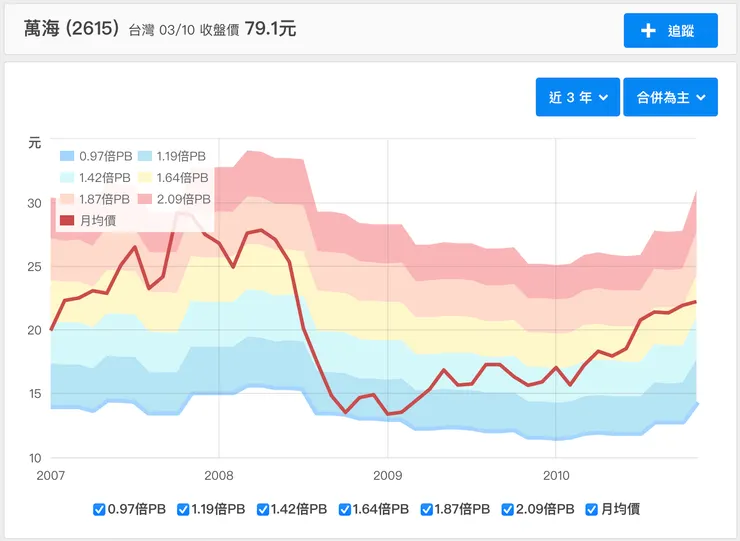
Task: Click the 1.64倍PB legend color swatch
Action: [145, 178]
